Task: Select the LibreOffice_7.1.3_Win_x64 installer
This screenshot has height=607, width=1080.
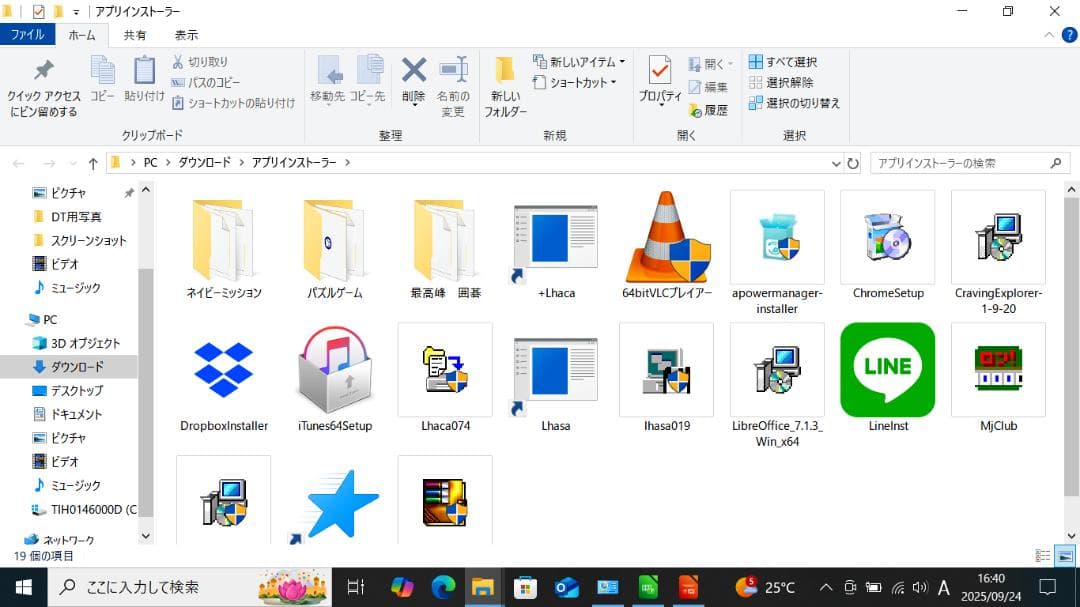Action: [777, 385]
